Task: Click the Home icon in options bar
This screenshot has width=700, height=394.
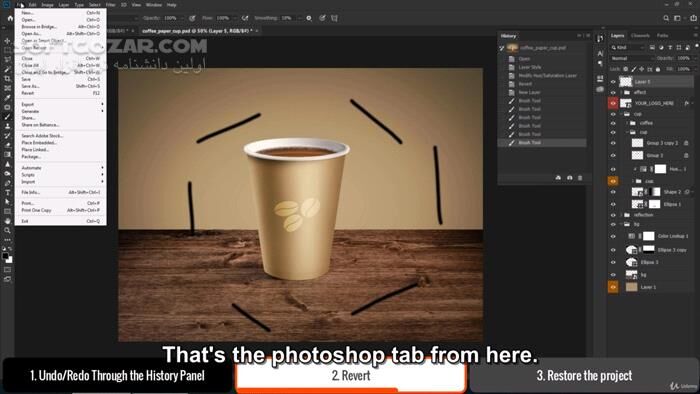Action: [10, 18]
